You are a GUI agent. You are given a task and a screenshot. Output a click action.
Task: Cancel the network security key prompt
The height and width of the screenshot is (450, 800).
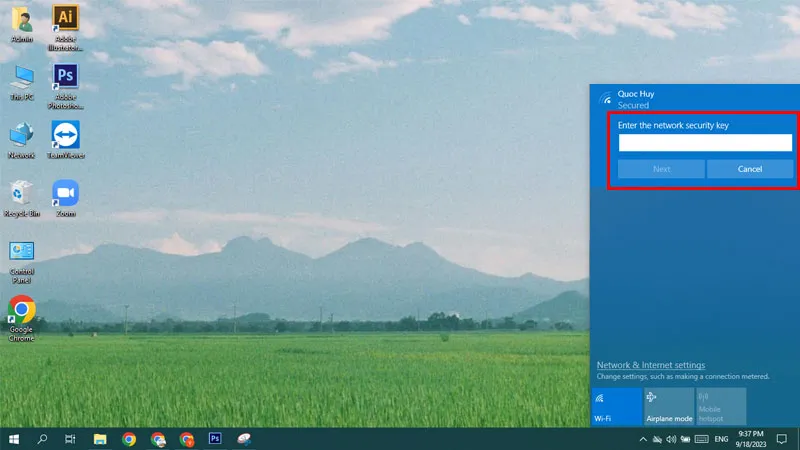750,169
